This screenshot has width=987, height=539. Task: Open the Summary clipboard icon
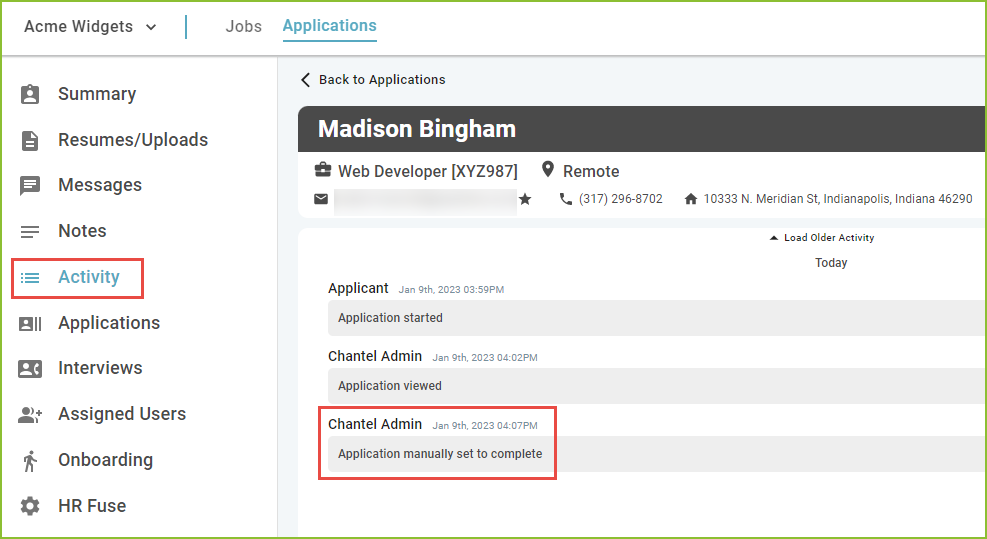click(30, 94)
